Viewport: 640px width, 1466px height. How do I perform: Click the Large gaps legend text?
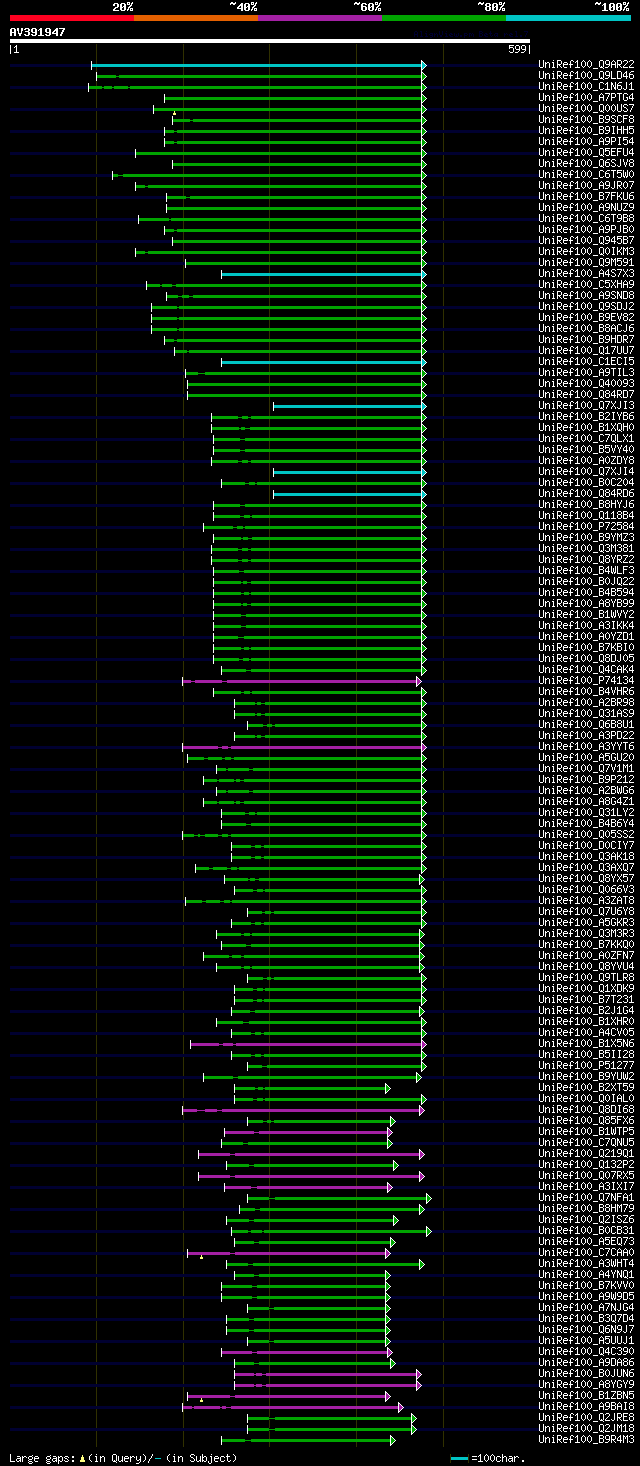pos(123,1459)
